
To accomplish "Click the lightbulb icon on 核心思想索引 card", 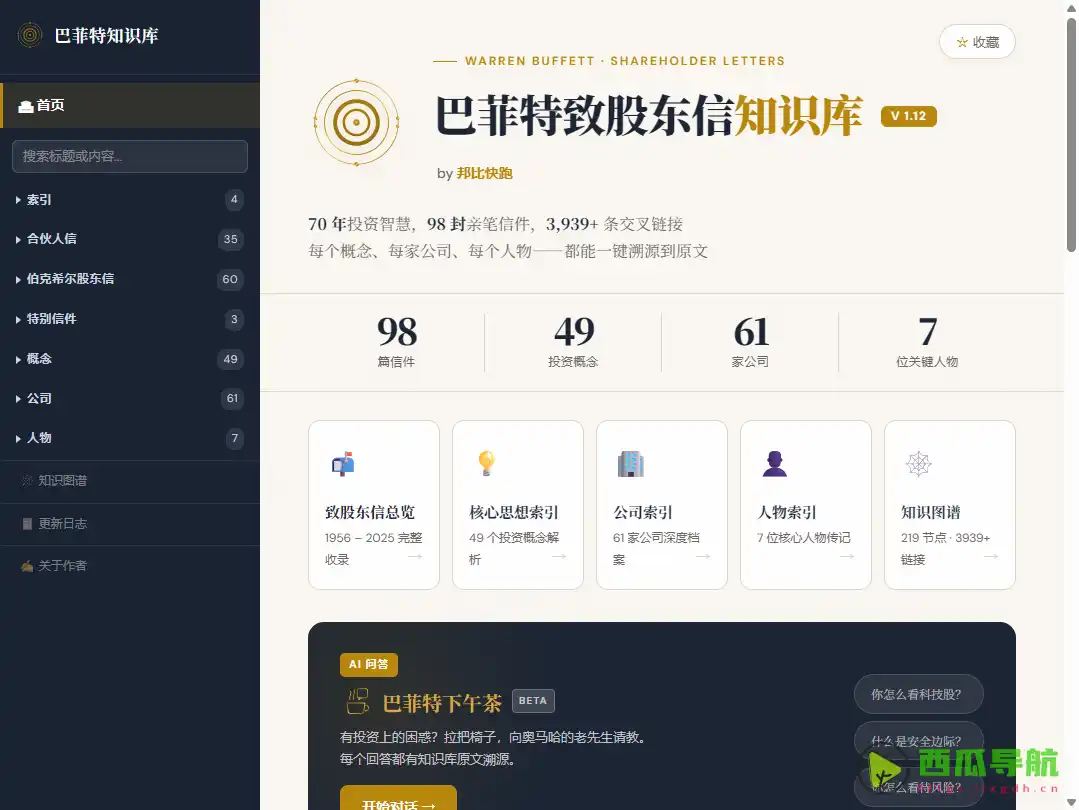I will (x=485, y=463).
